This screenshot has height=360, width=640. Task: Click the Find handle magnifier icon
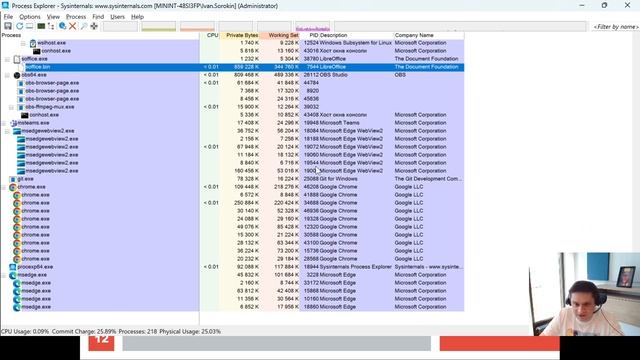84,26
